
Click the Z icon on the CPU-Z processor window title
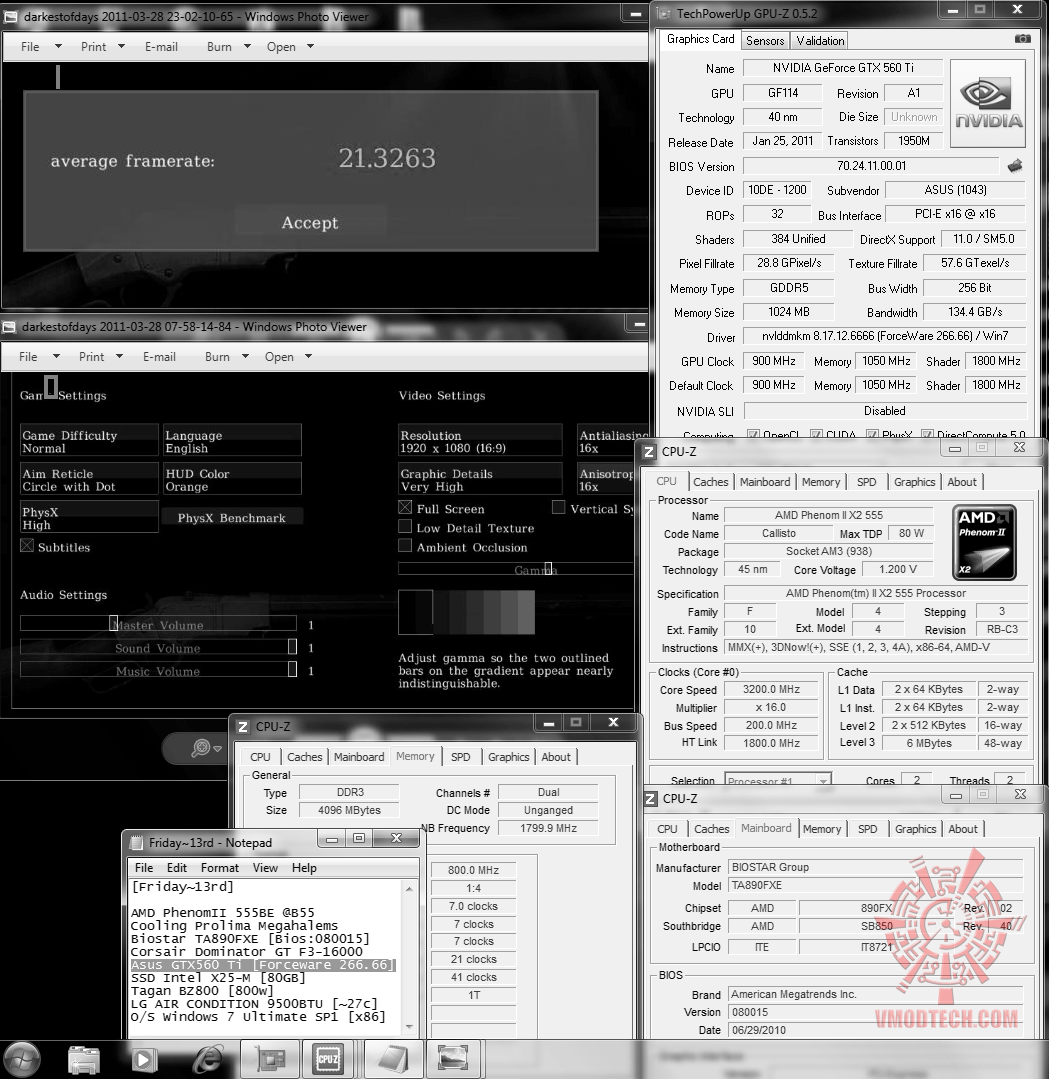pos(648,452)
